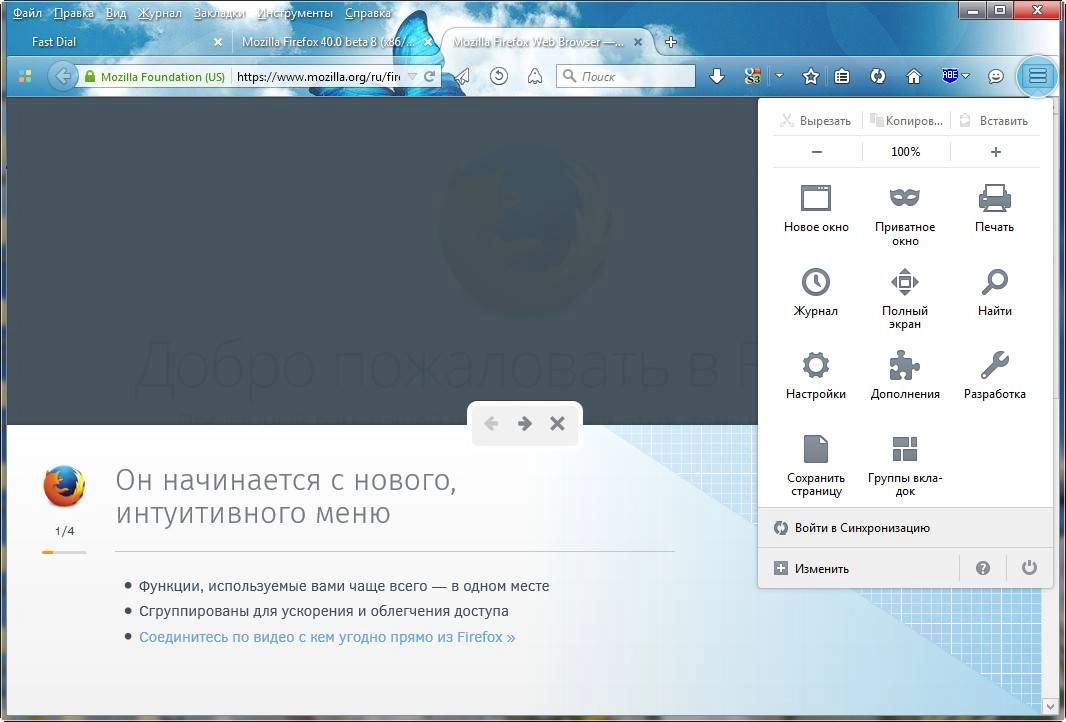Click Вырезать in the menu panel

[x=816, y=121]
